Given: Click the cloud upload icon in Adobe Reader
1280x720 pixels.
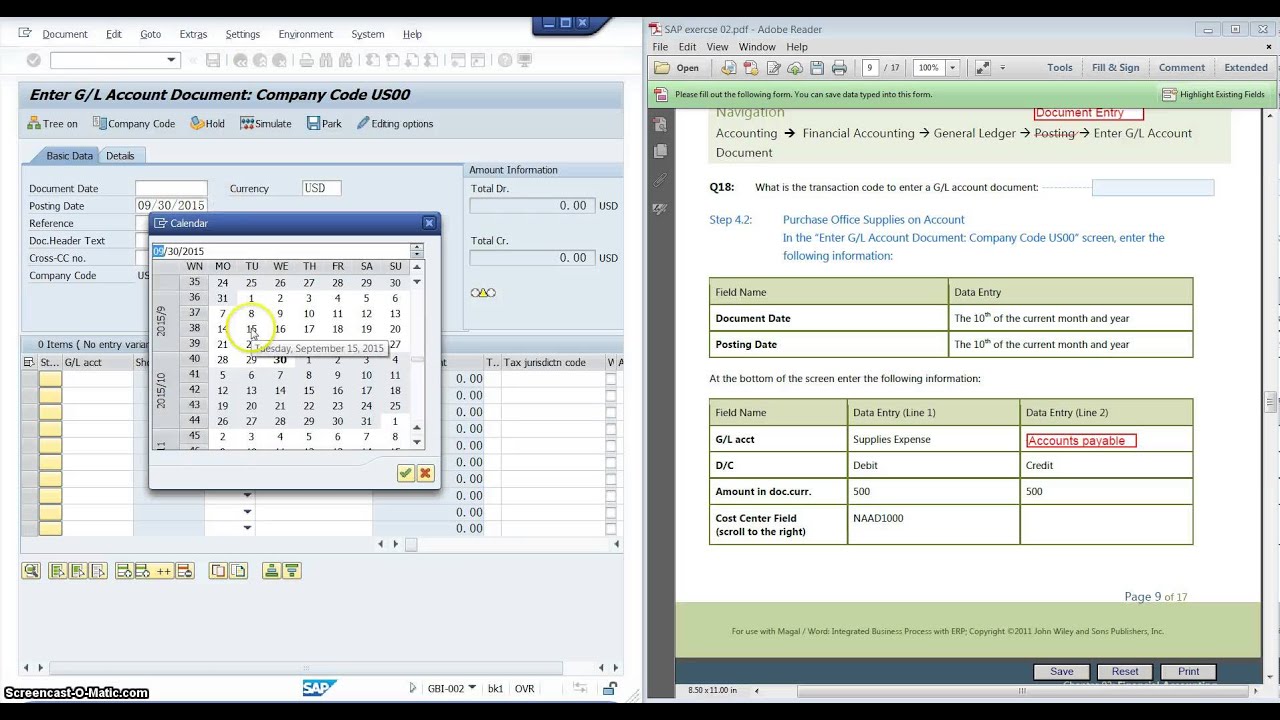Looking at the screenshot, I should (x=795, y=68).
